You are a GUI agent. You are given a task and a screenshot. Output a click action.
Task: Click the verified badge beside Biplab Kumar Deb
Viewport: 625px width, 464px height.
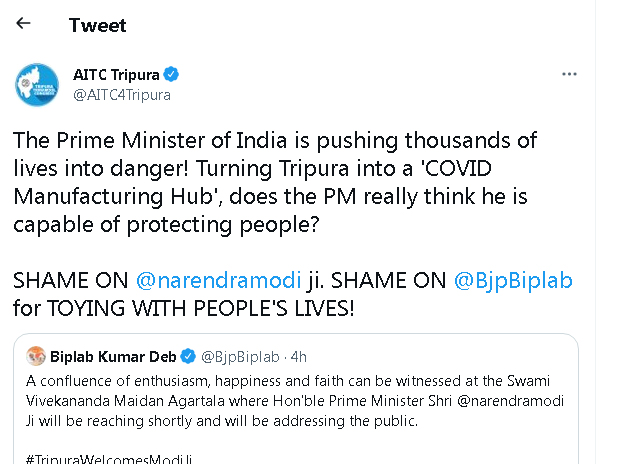point(188,357)
